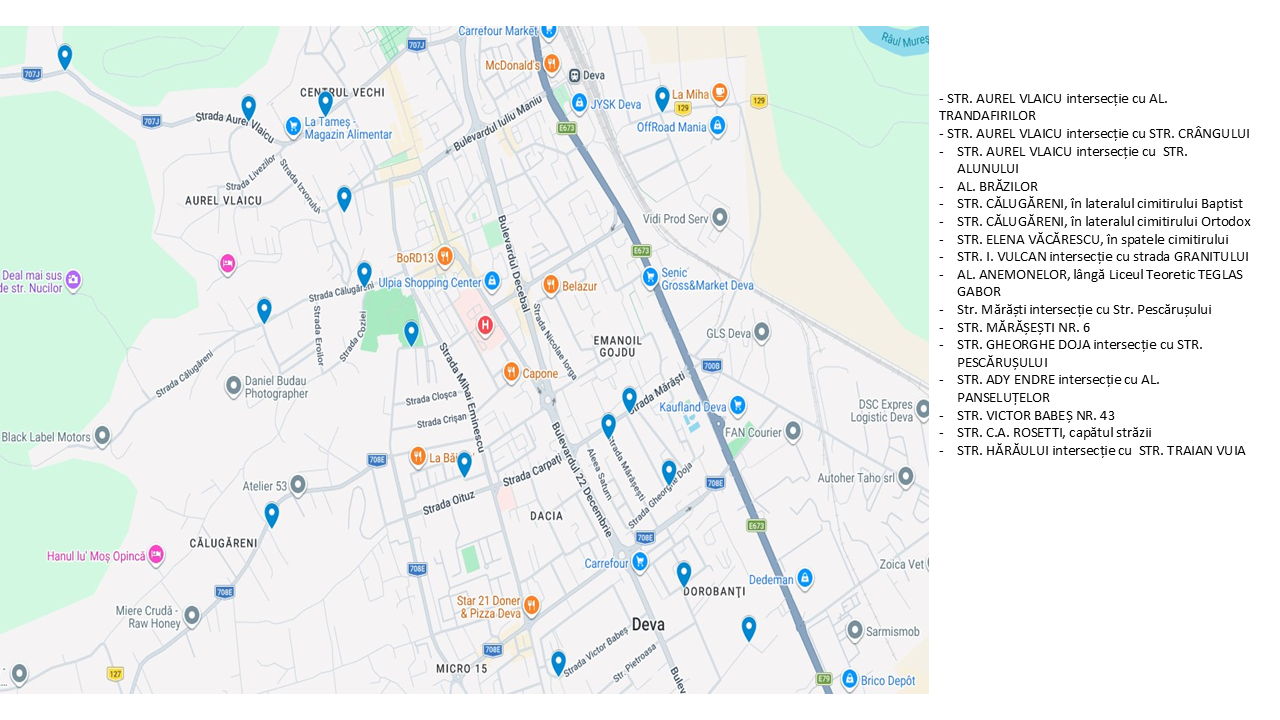This screenshot has height=720, width=1280.
Task: Click the GLS Deva location marker
Action: coord(762,333)
